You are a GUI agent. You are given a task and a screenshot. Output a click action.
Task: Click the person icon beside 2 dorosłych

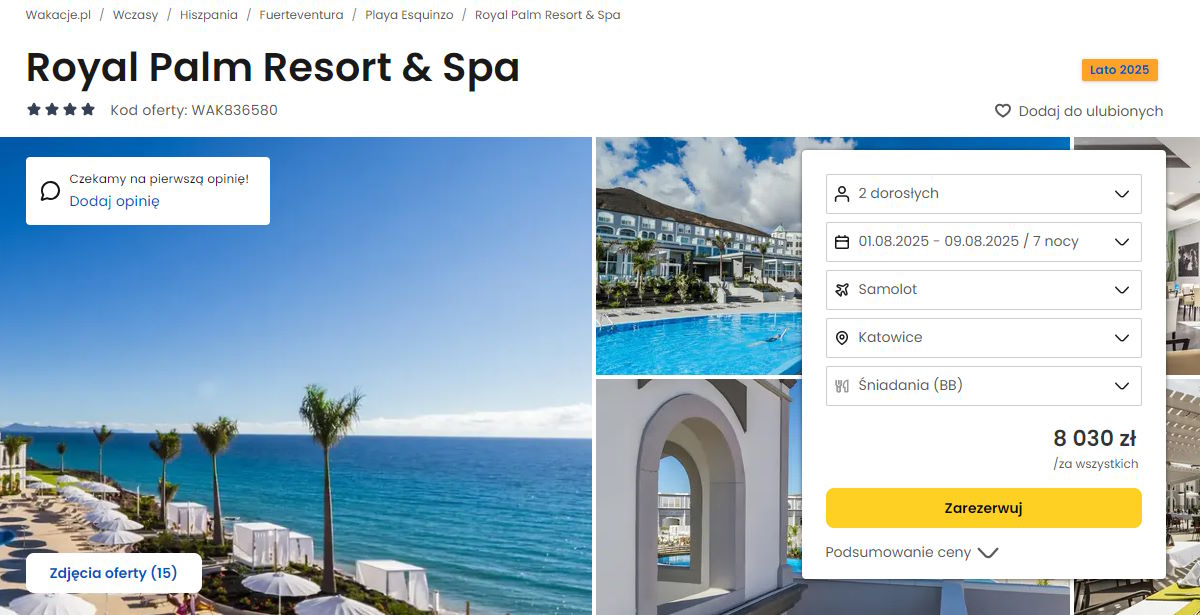pos(842,194)
